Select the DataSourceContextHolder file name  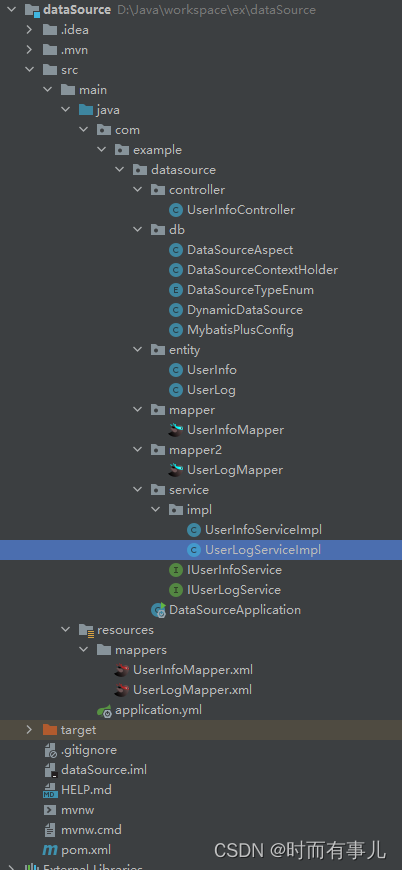click(263, 270)
